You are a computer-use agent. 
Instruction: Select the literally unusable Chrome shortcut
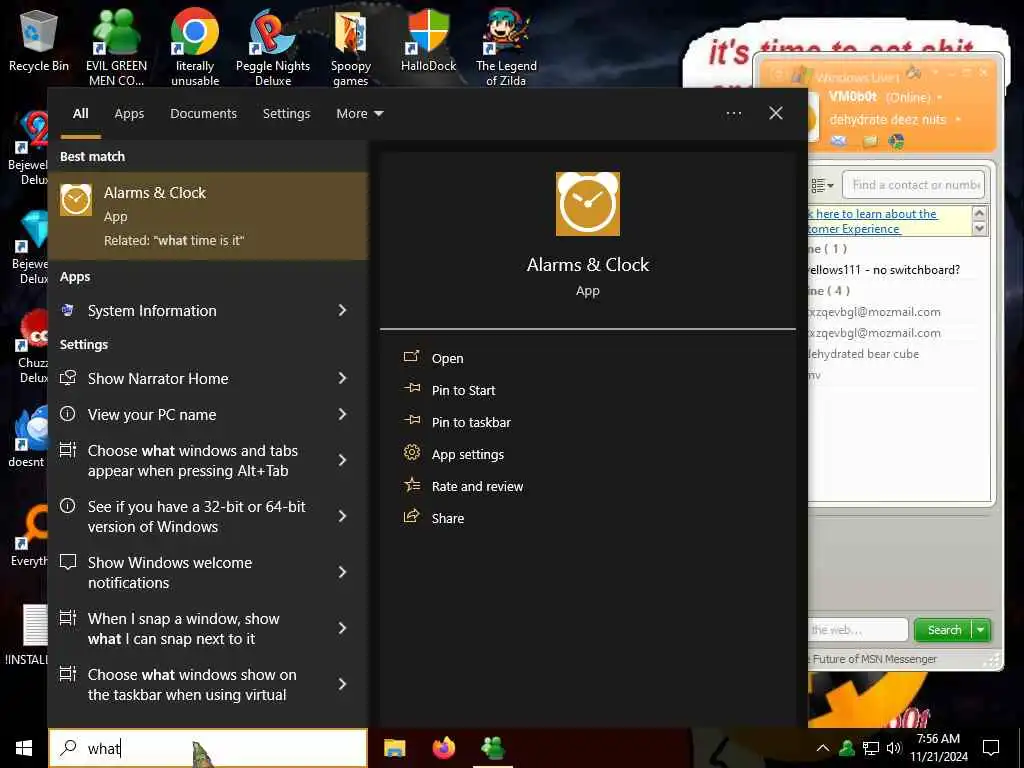pos(195,47)
